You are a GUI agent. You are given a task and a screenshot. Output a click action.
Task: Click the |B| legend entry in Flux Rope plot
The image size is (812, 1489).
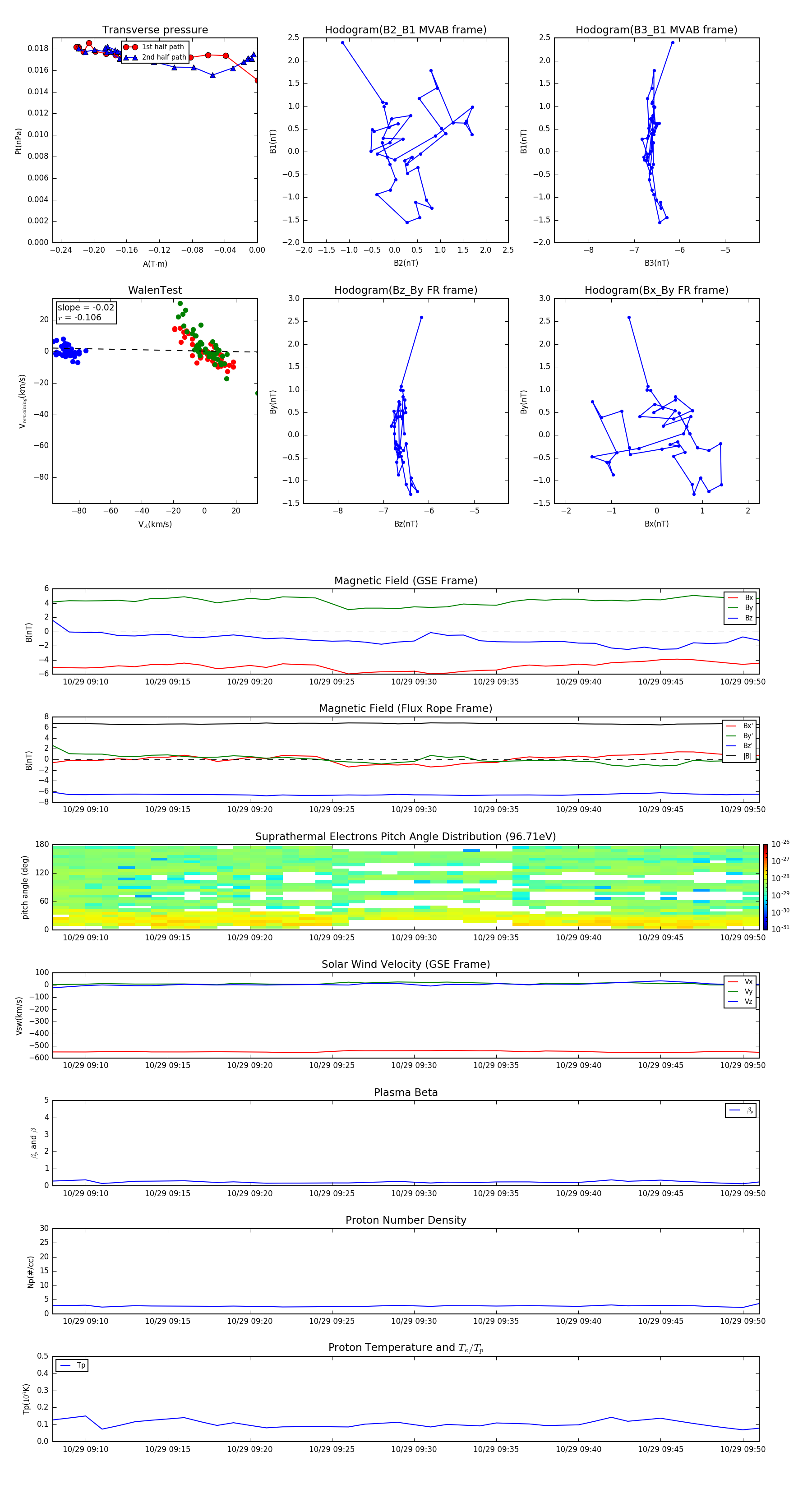pos(739,756)
